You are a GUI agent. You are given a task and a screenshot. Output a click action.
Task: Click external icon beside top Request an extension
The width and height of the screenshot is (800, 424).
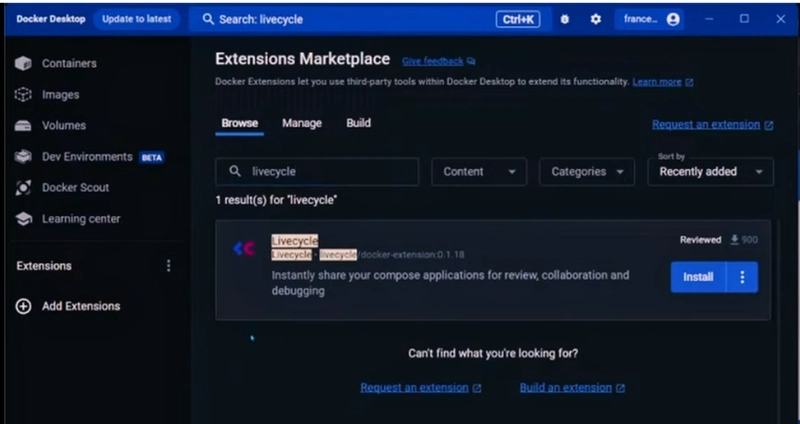[768, 125]
